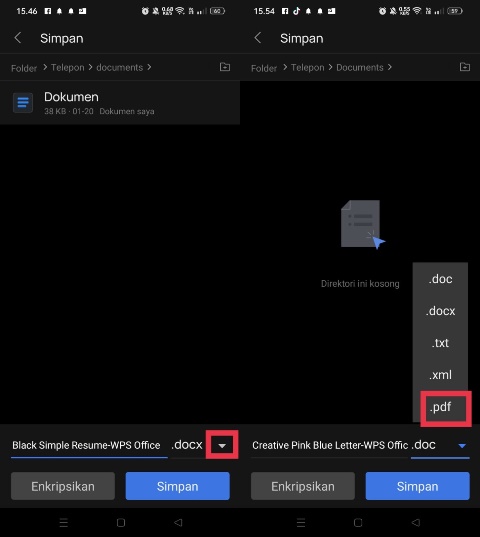Click the left blue Simpan button
Viewport: 480px width, 537px height.
click(x=177, y=486)
